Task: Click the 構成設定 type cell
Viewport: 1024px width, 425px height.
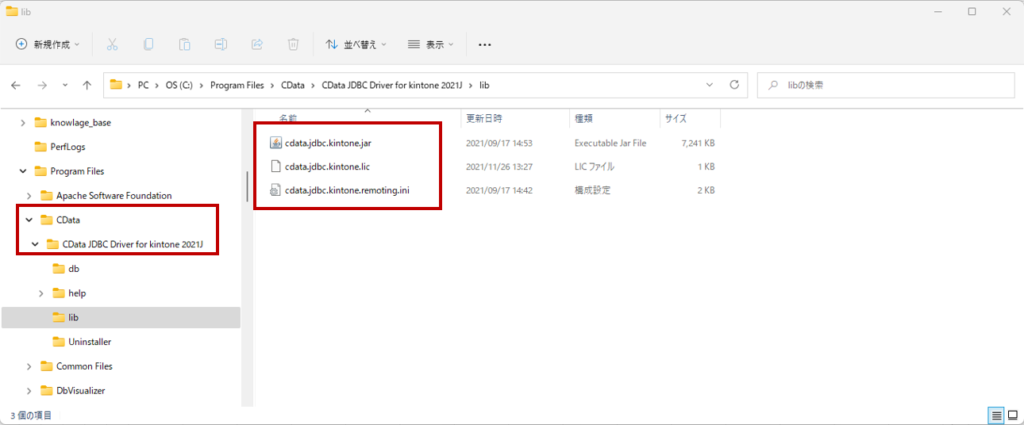Action: pos(592,191)
